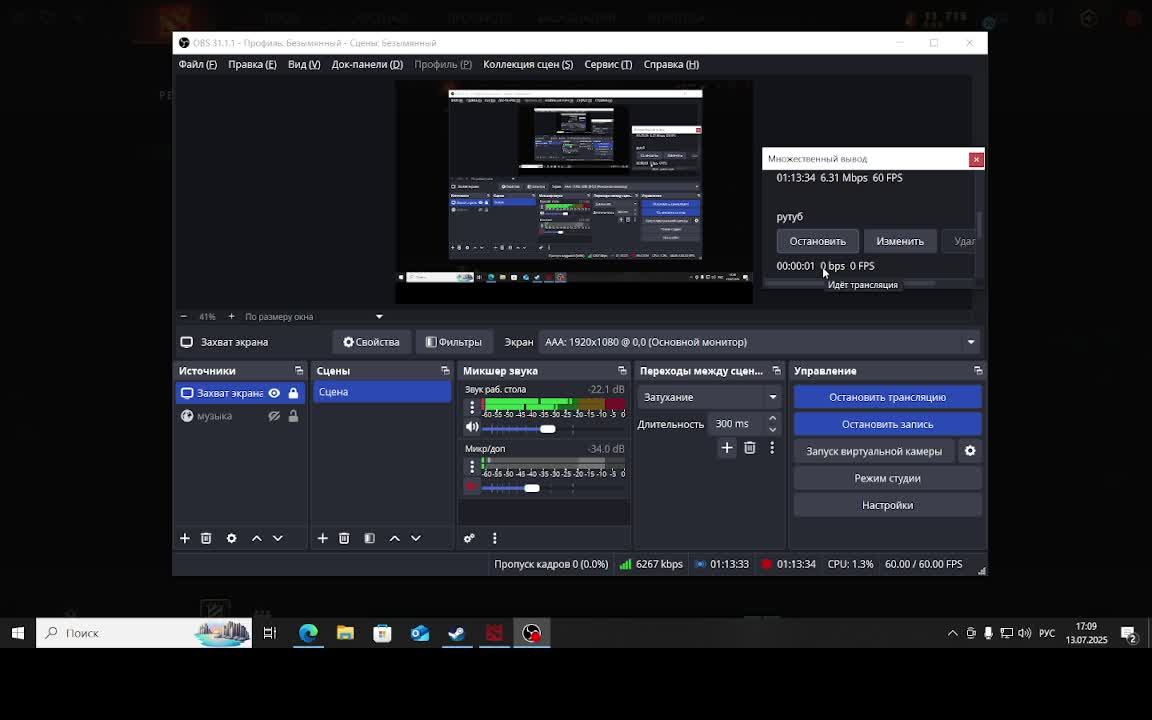Image resolution: width=1152 pixels, height=720 pixels.
Task: Pop out the Источники dock panel
Action: coord(298,371)
